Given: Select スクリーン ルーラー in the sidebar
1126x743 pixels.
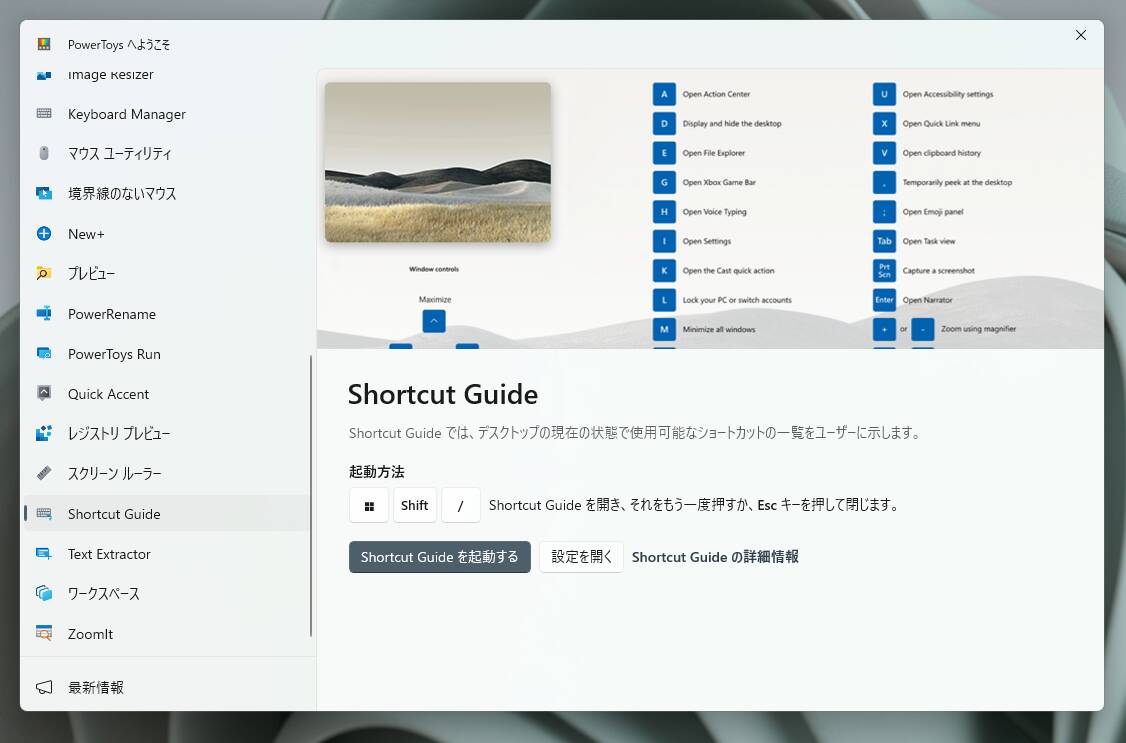Looking at the screenshot, I should (167, 474).
